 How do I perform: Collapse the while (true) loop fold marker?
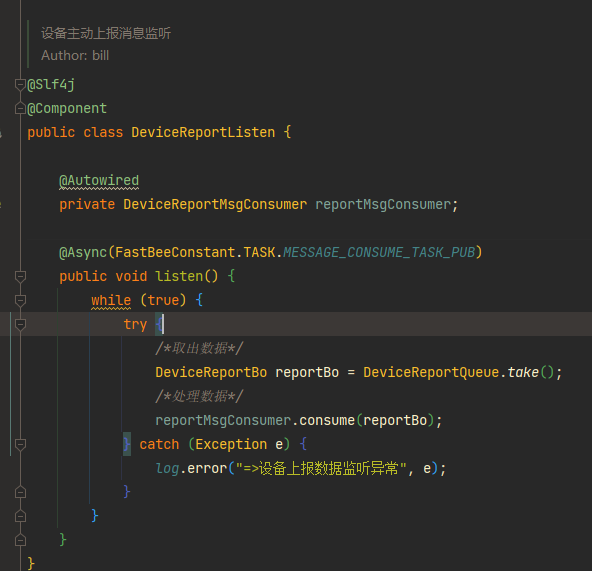click(x=20, y=301)
